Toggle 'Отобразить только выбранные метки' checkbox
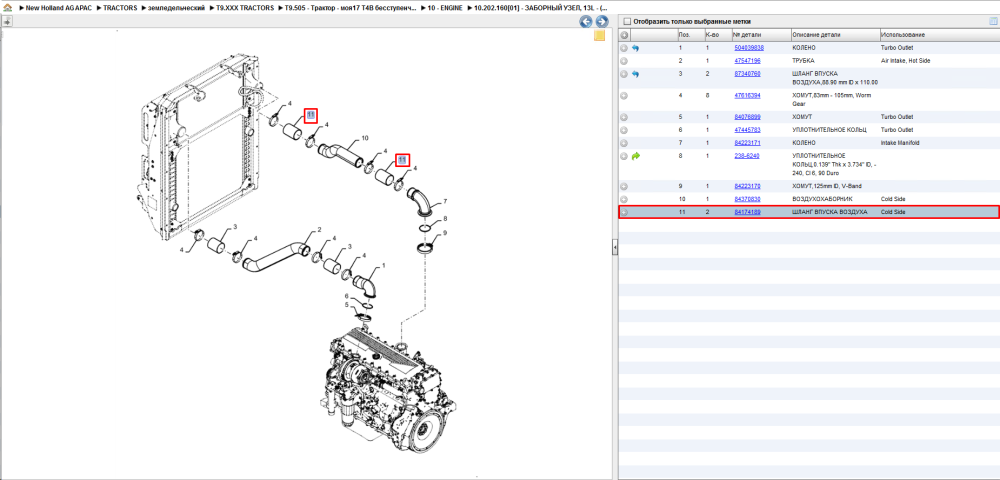Screen dimensions: 1000x480 point(627,21)
